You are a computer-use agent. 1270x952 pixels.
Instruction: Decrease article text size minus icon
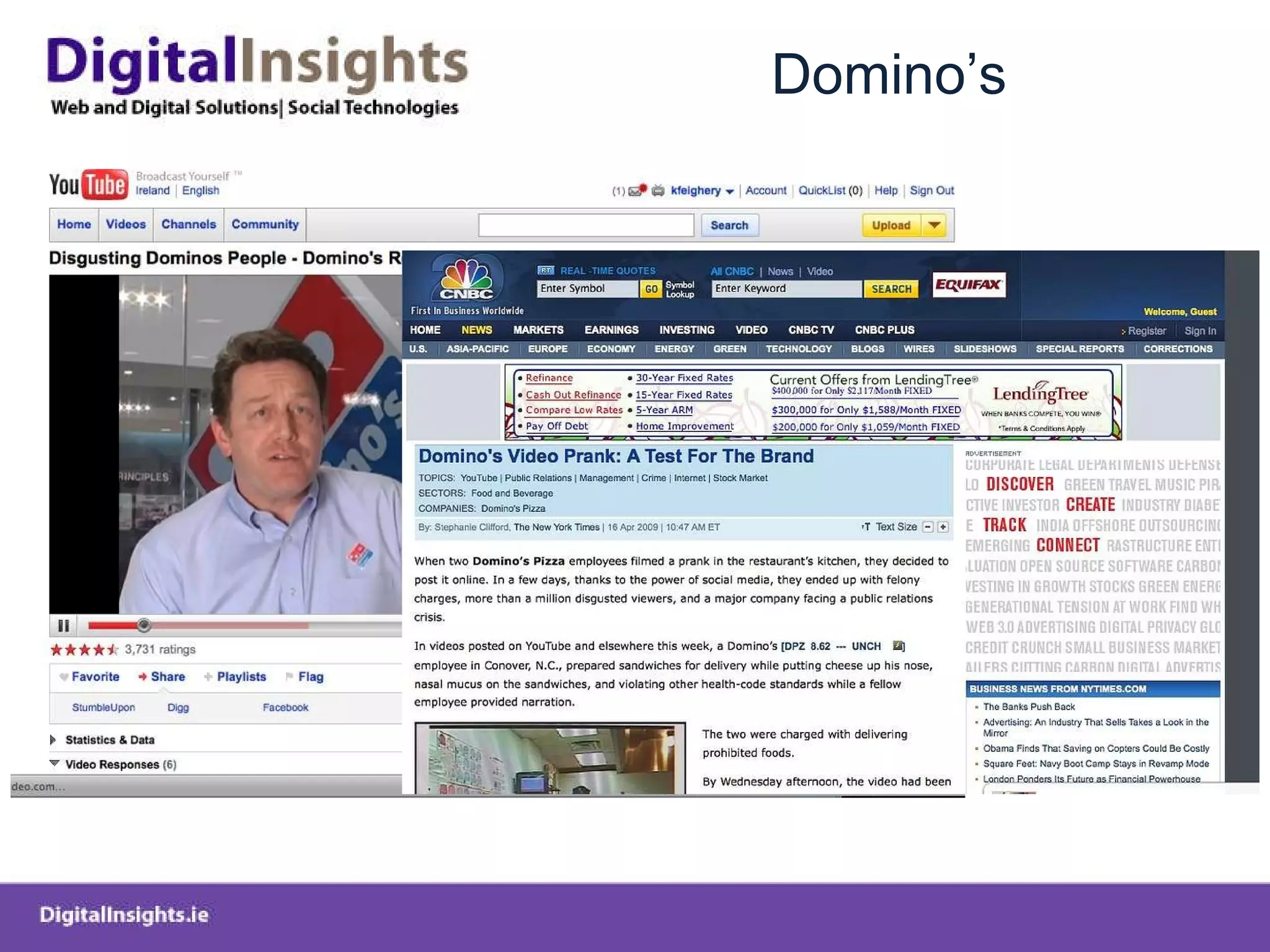tap(928, 527)
